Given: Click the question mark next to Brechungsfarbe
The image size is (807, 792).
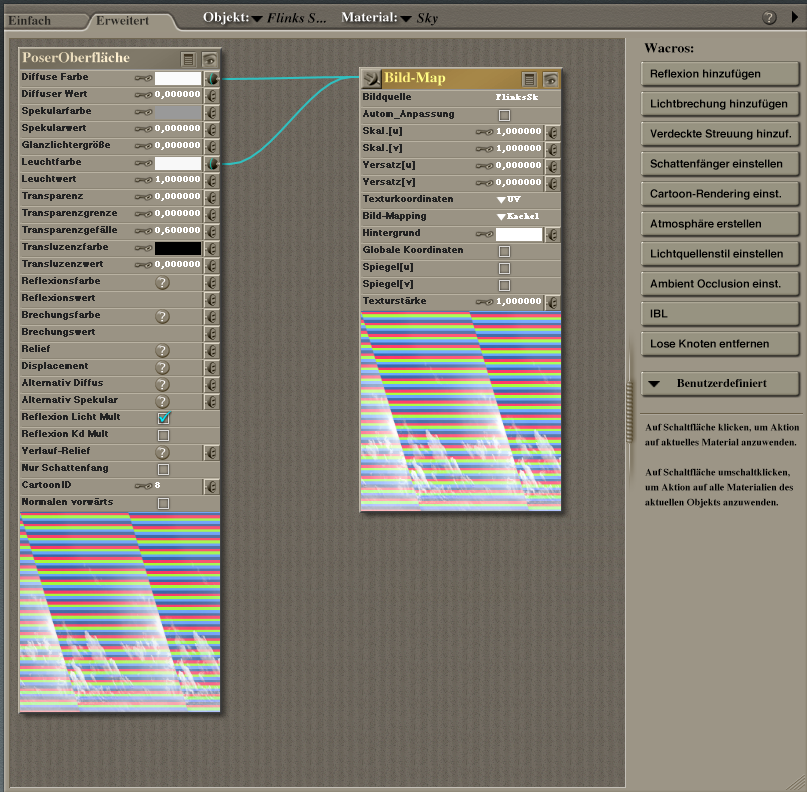Looking at the screenshot, I should point(162,316).
